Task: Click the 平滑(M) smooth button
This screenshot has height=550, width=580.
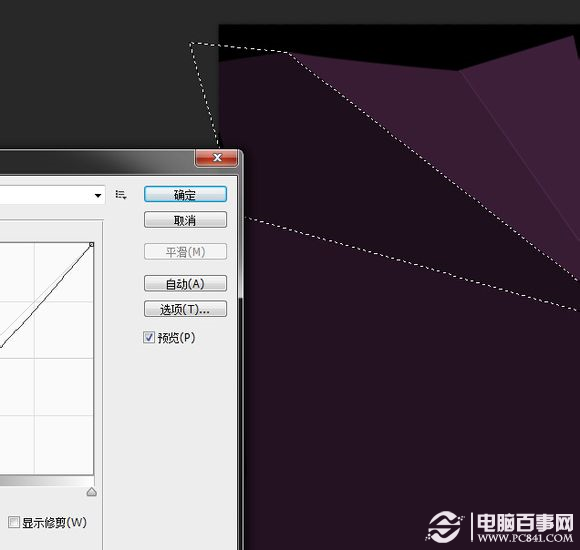Action: 185,252
